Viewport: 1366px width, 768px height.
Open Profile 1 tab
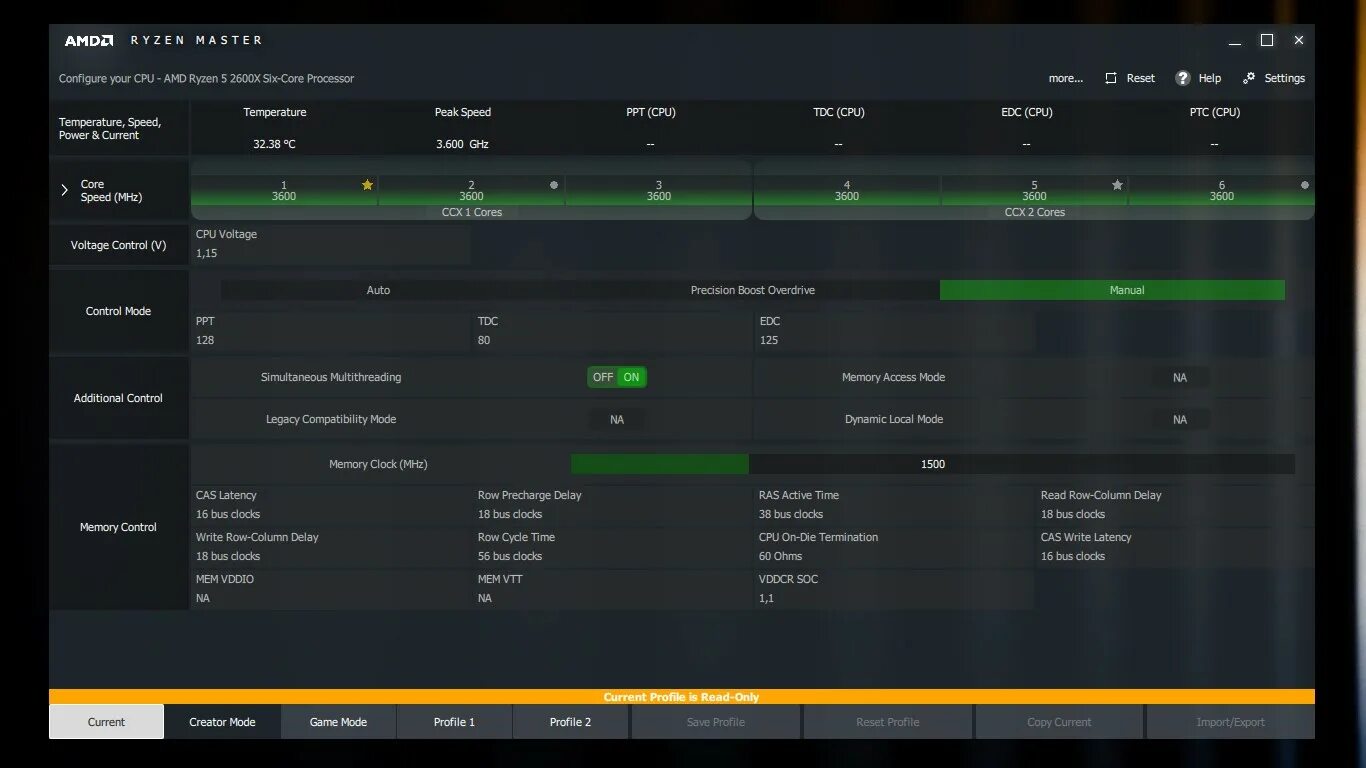(x=454, y=722)
